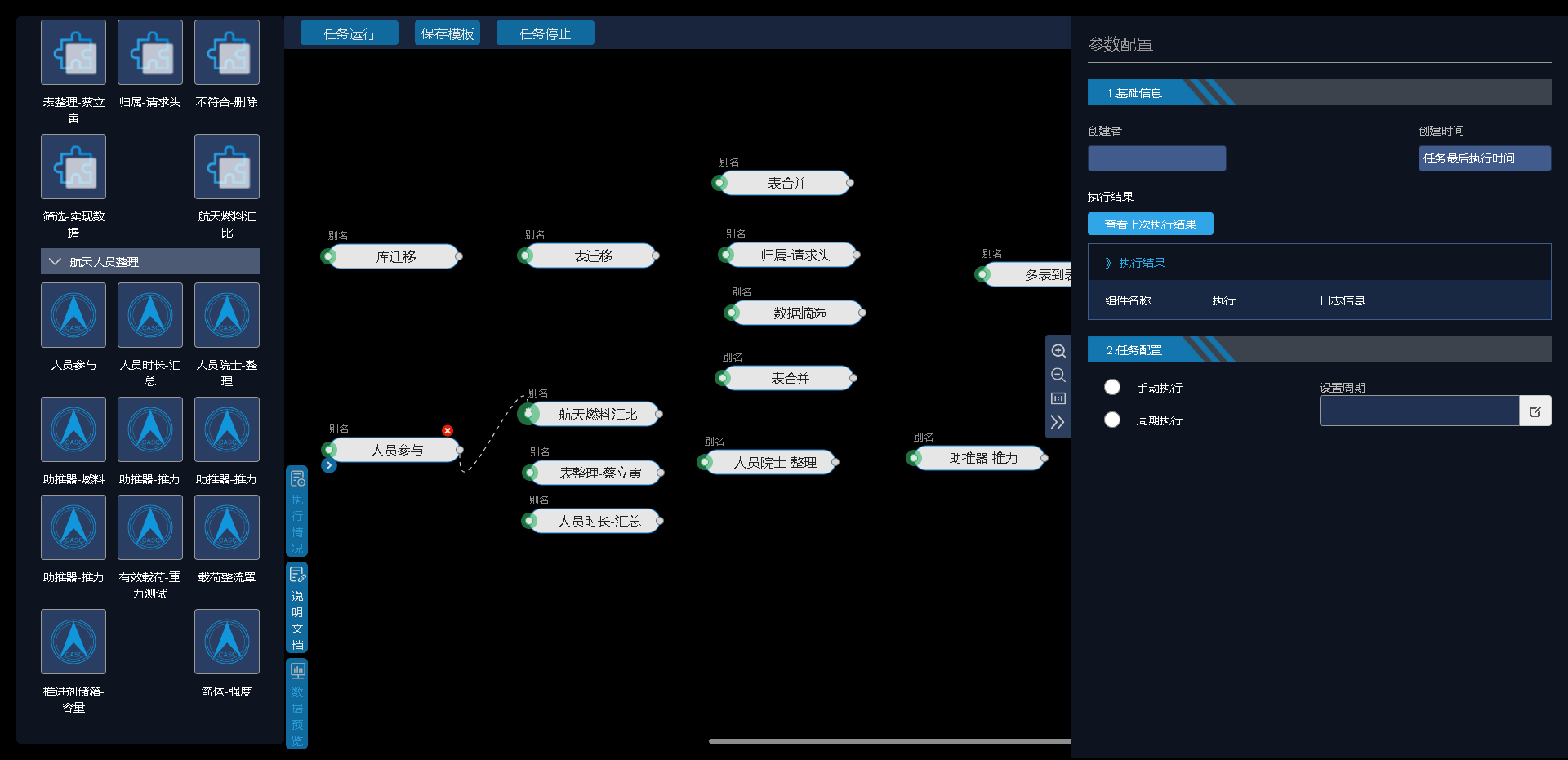Select the 人员时长-汇总 palette component icon
Image resolution: width=1568 pixels, height=760 pixels.
coord(150,315)
